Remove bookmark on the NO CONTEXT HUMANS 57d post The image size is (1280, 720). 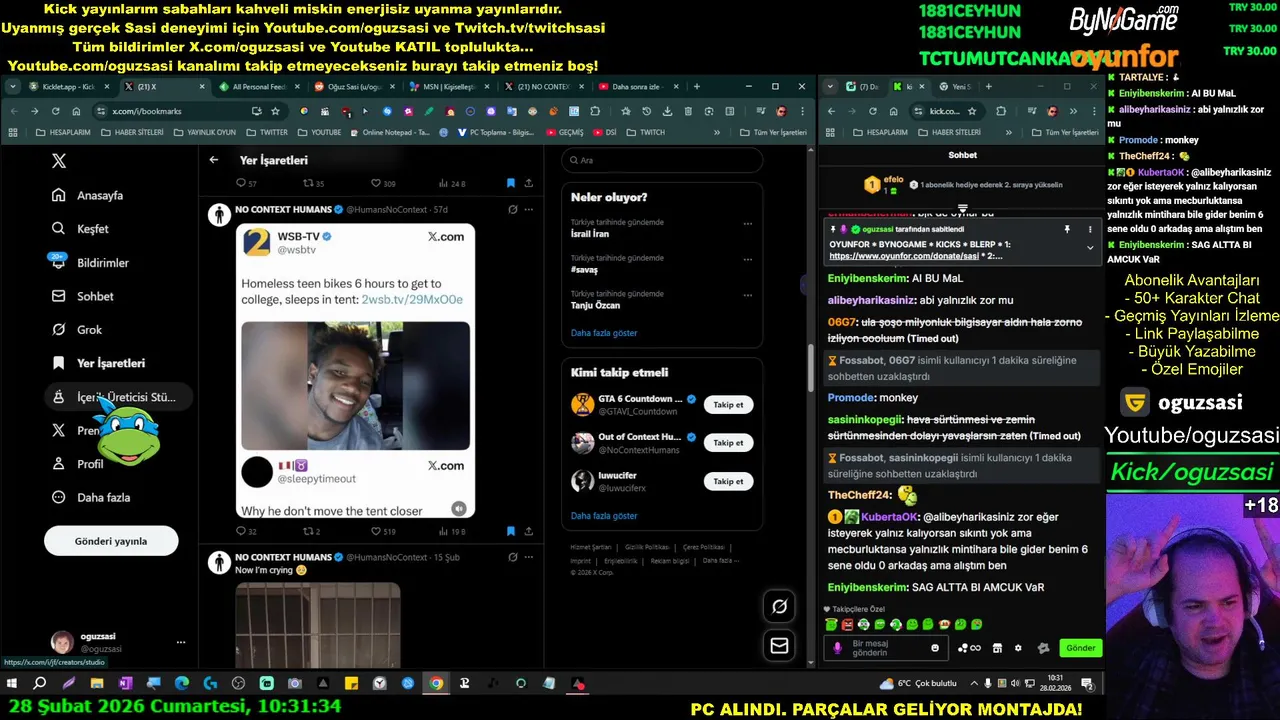511,531
